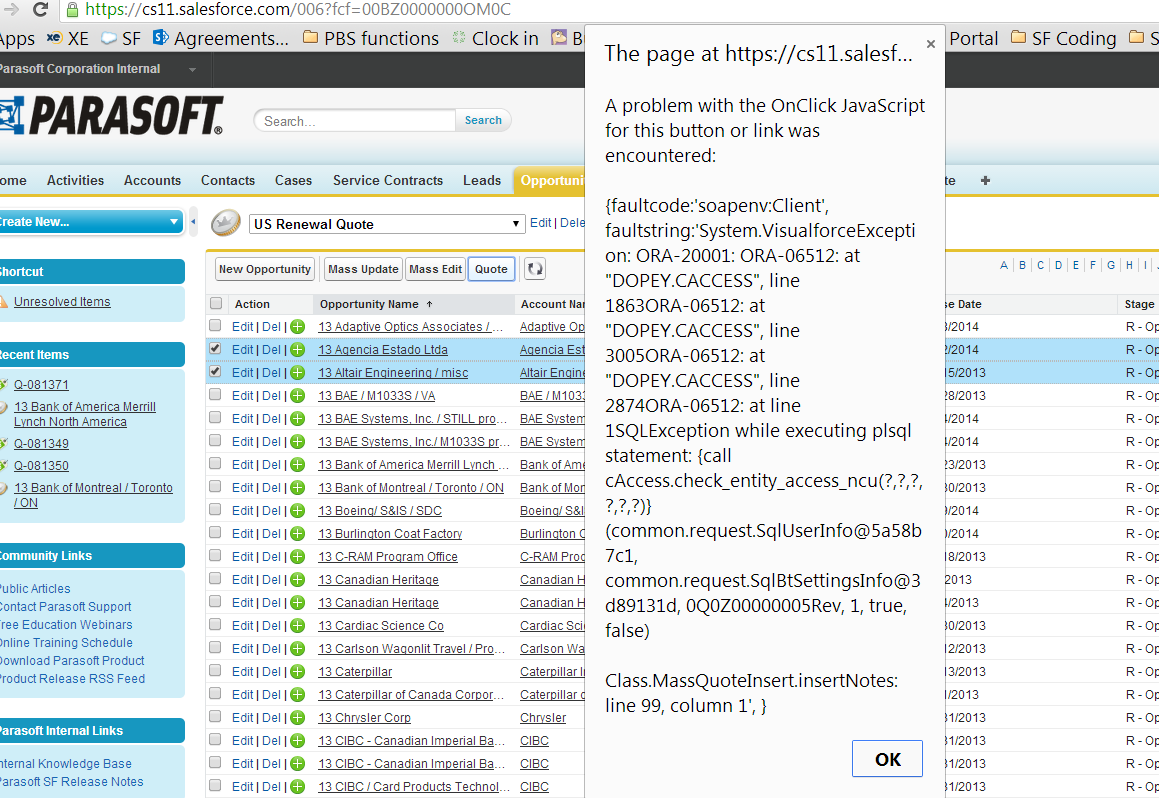Click the green plus icon for 13 Agencia Estado Ltda

click(x=297, y=349)
